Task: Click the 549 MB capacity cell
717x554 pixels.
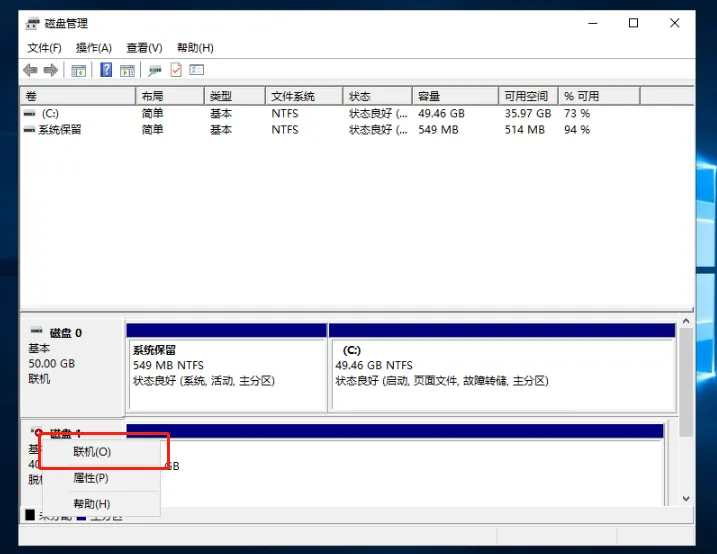Action: (438, 130)
